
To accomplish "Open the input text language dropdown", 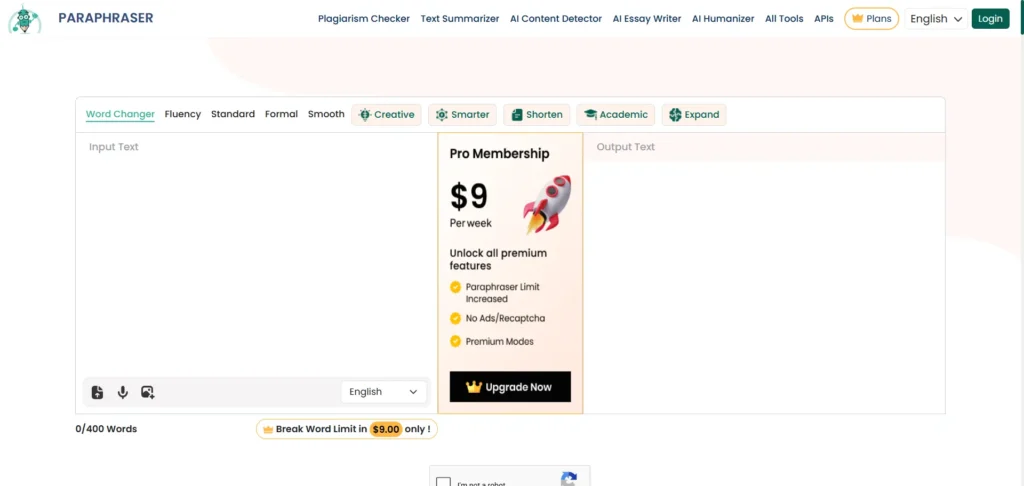I will (384, 392).
